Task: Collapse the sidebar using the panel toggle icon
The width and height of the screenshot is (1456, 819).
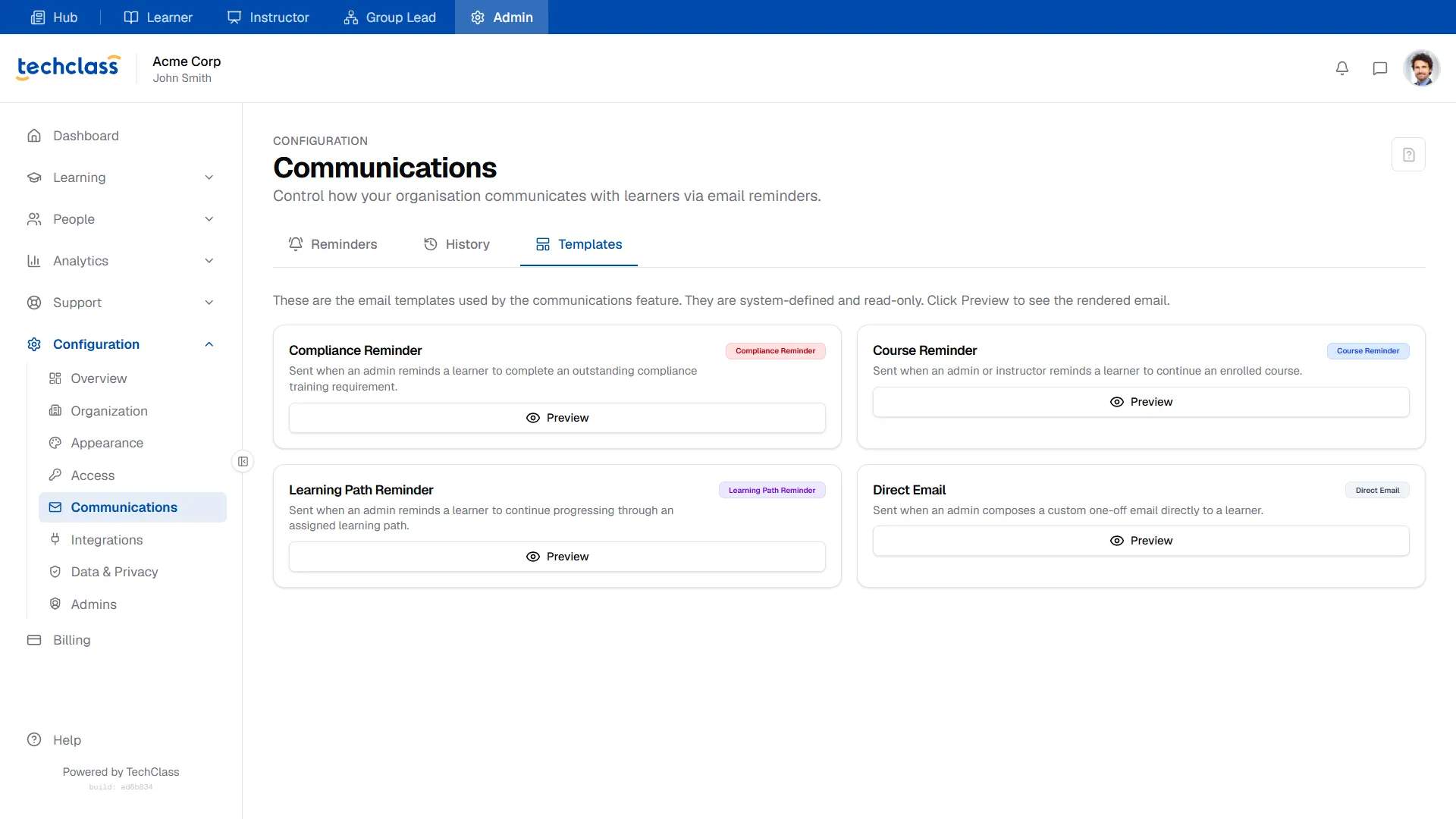Action: 243,461
